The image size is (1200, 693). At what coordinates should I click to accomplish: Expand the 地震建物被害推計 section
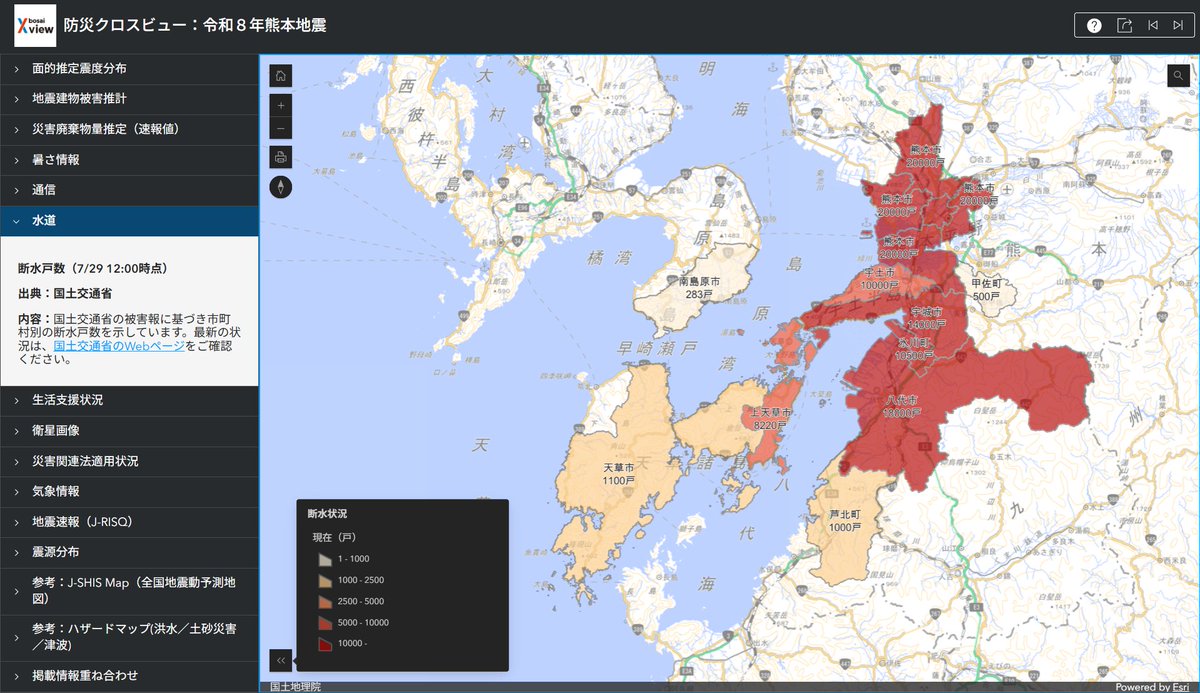[x=129, y=99]
